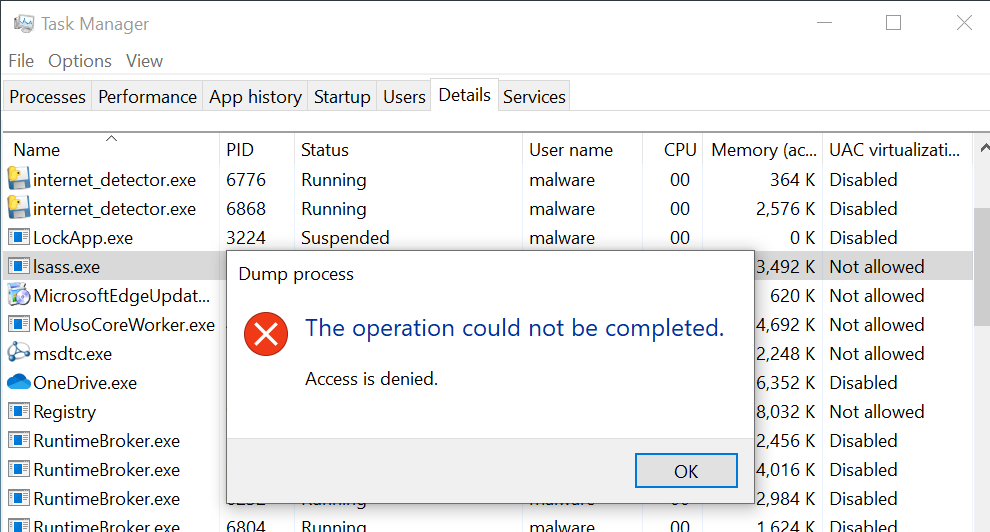Click the LockApp.exe process icon
The width and height of the screenshot is (990, 532).
19,237
